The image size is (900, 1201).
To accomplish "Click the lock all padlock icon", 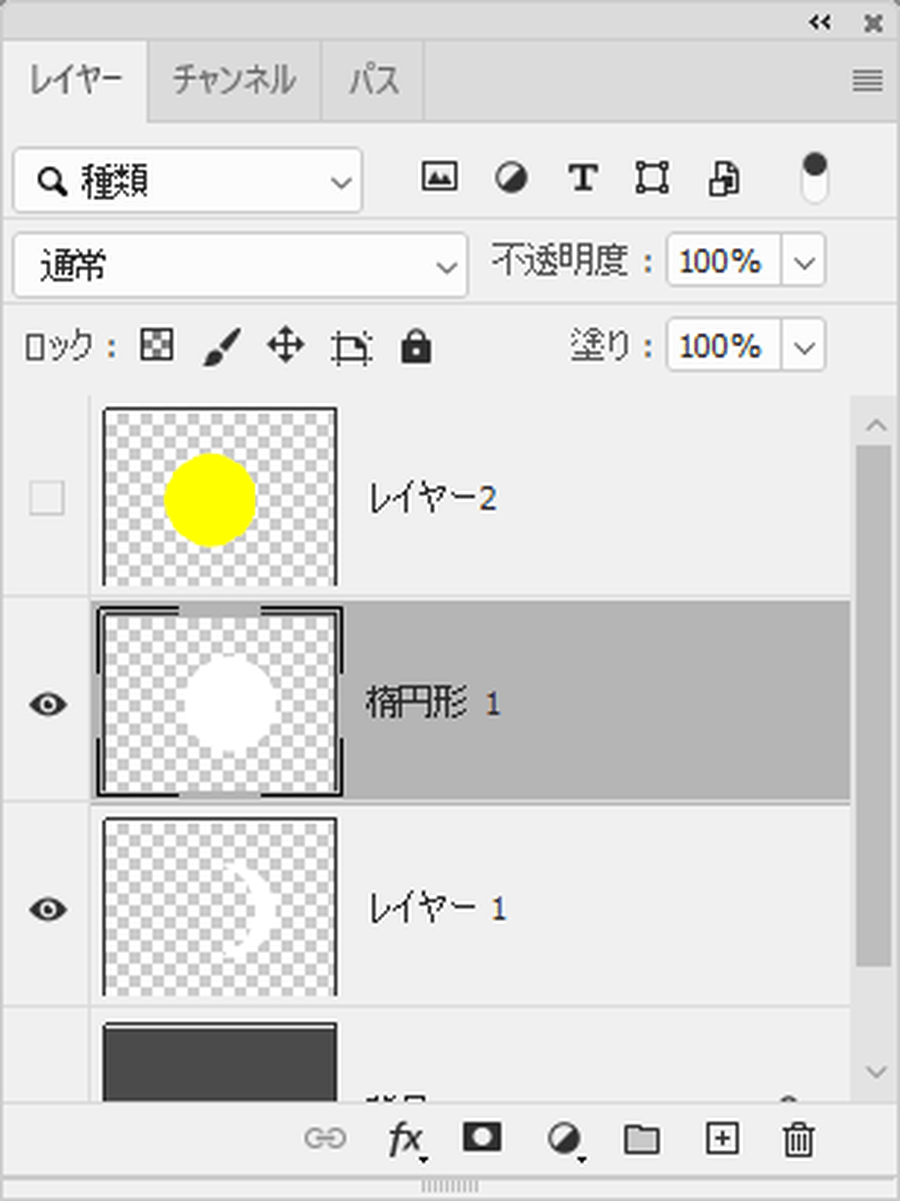I will pyautogui.click(x=415, y=347).
